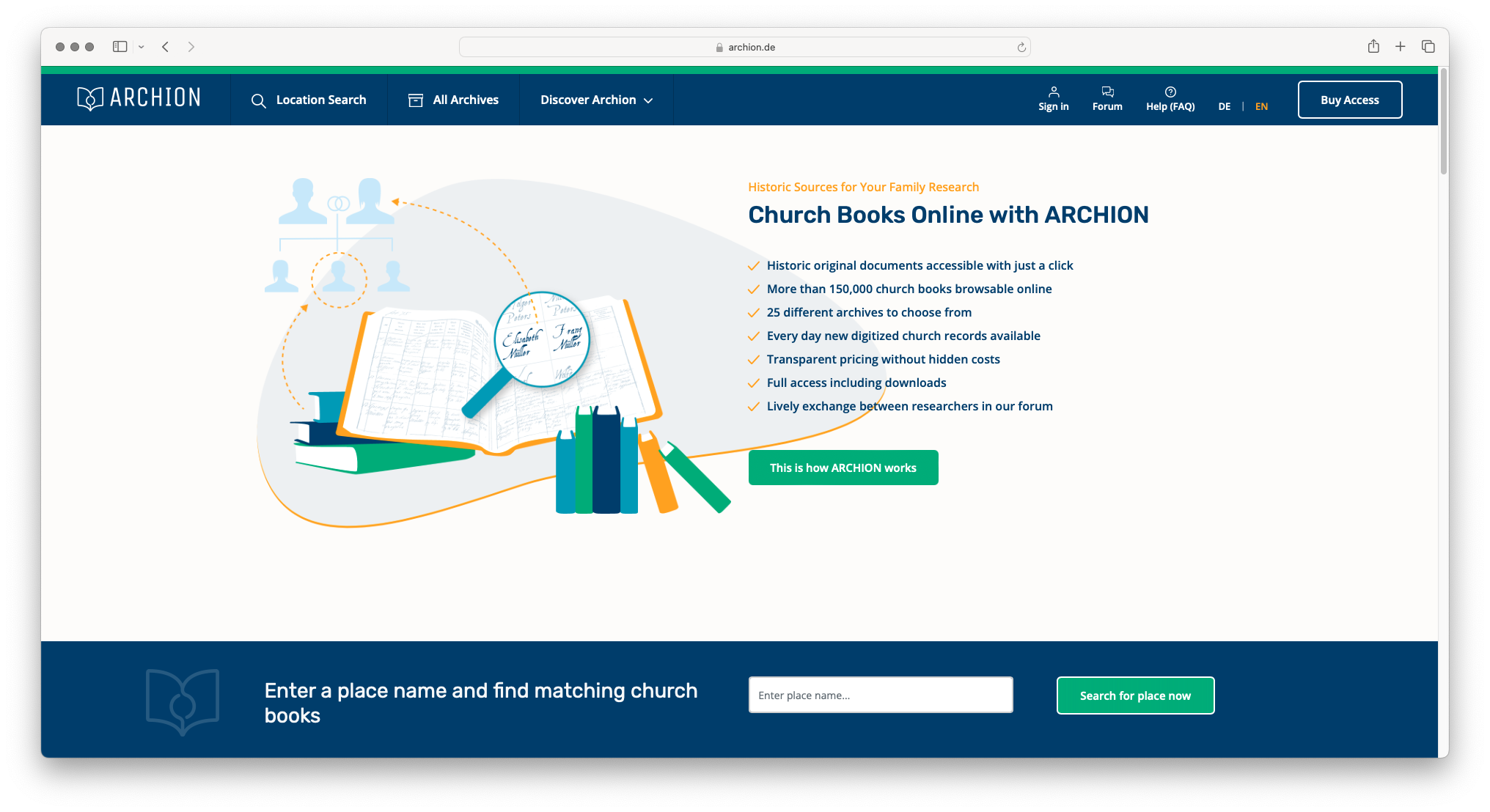
Task: Click This is how ARCHION works button
Action: (x=843, y=468)
